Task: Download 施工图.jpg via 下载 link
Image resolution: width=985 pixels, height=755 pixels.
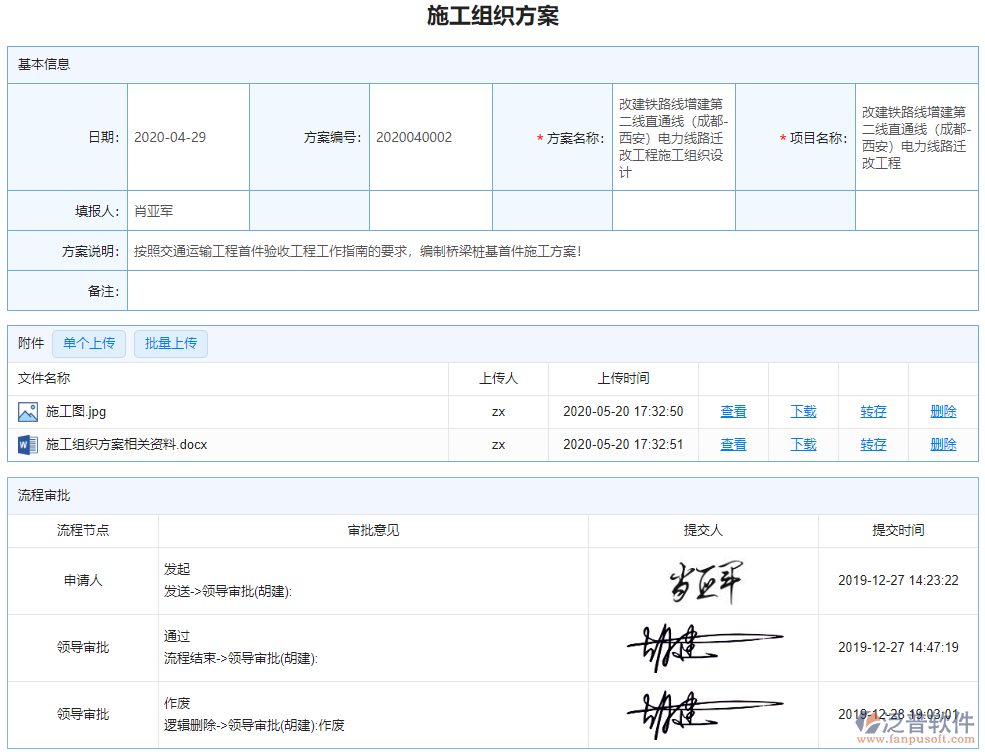Action: point(802,411)
